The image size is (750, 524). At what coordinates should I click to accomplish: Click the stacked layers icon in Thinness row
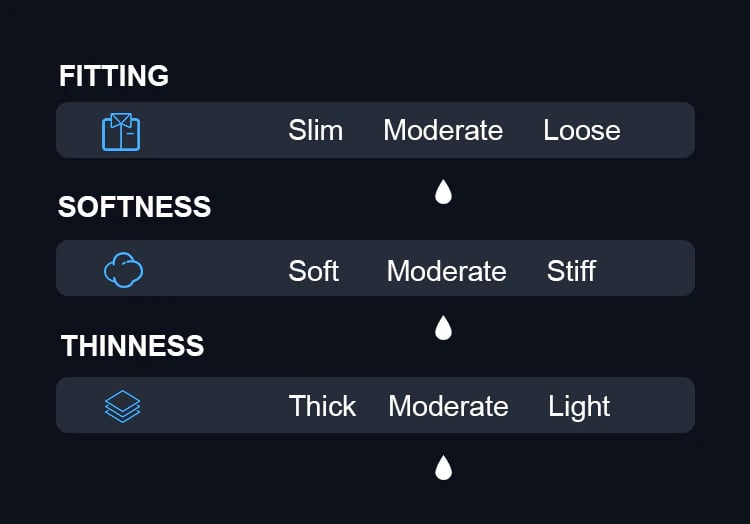[122, 406]
